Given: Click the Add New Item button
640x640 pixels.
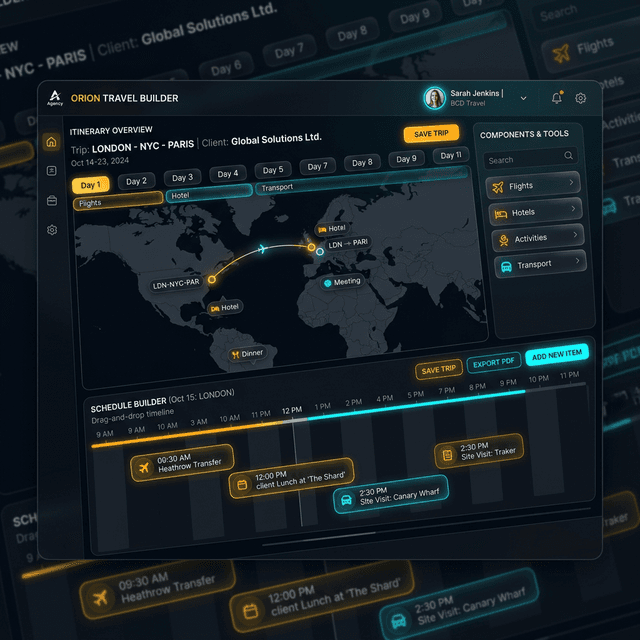Looking at the screenshot, I should click(557, 355).
